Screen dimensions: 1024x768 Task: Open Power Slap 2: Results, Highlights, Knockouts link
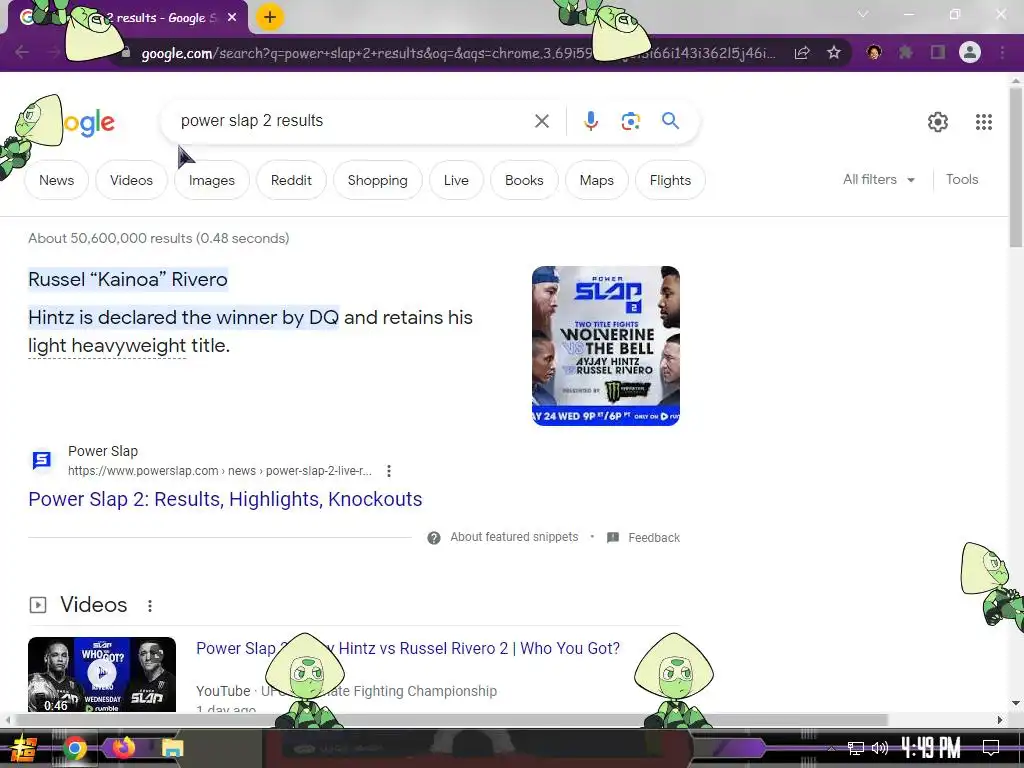[225, 499]
